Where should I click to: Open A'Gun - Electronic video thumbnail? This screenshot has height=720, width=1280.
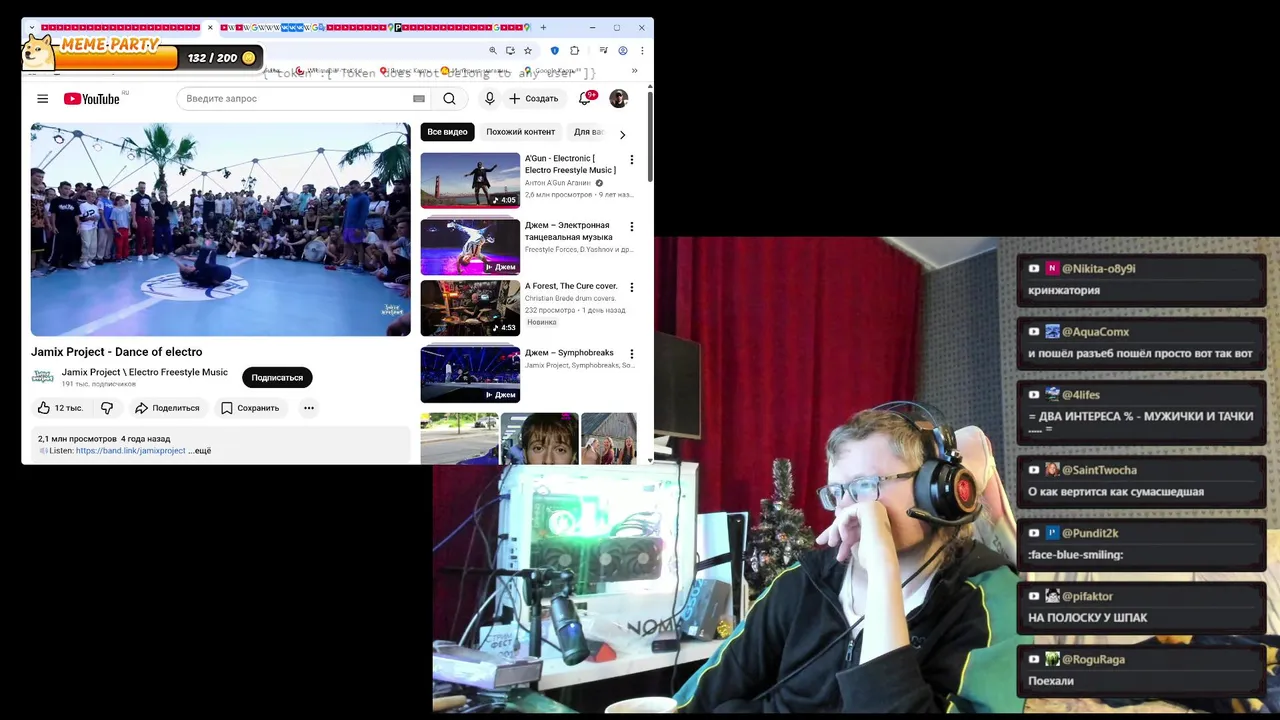tap(470, 180)
